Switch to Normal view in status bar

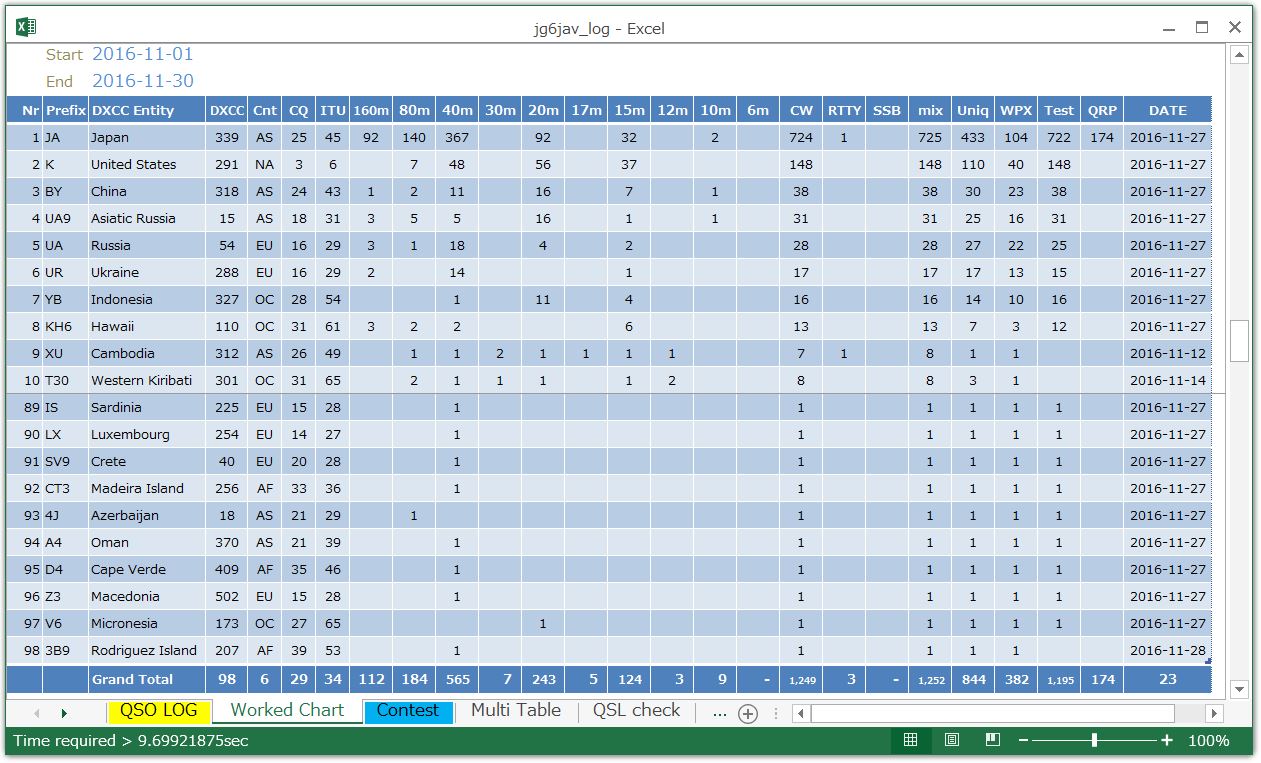pyautogui.click(x=910, y=740)
